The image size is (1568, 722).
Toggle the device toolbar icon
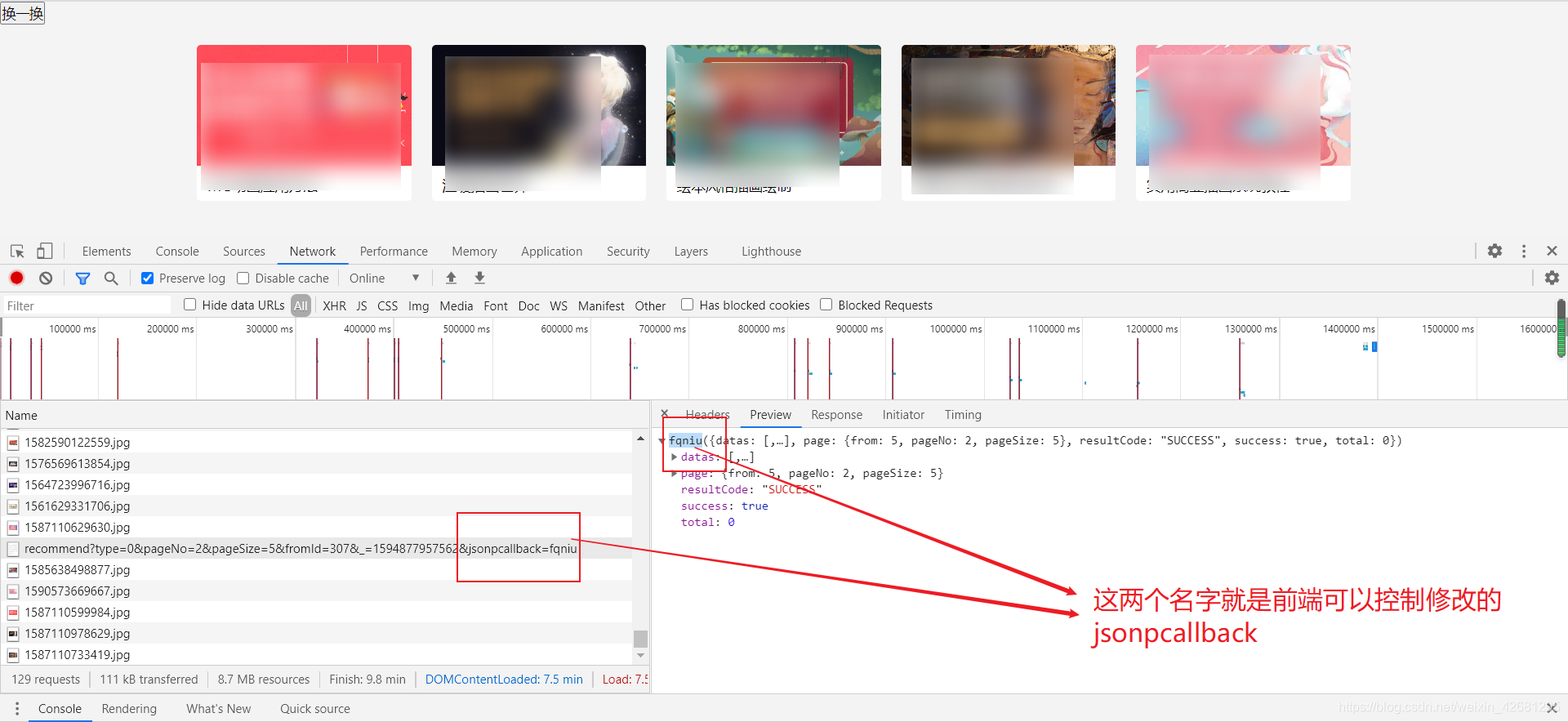coord(45,252)
